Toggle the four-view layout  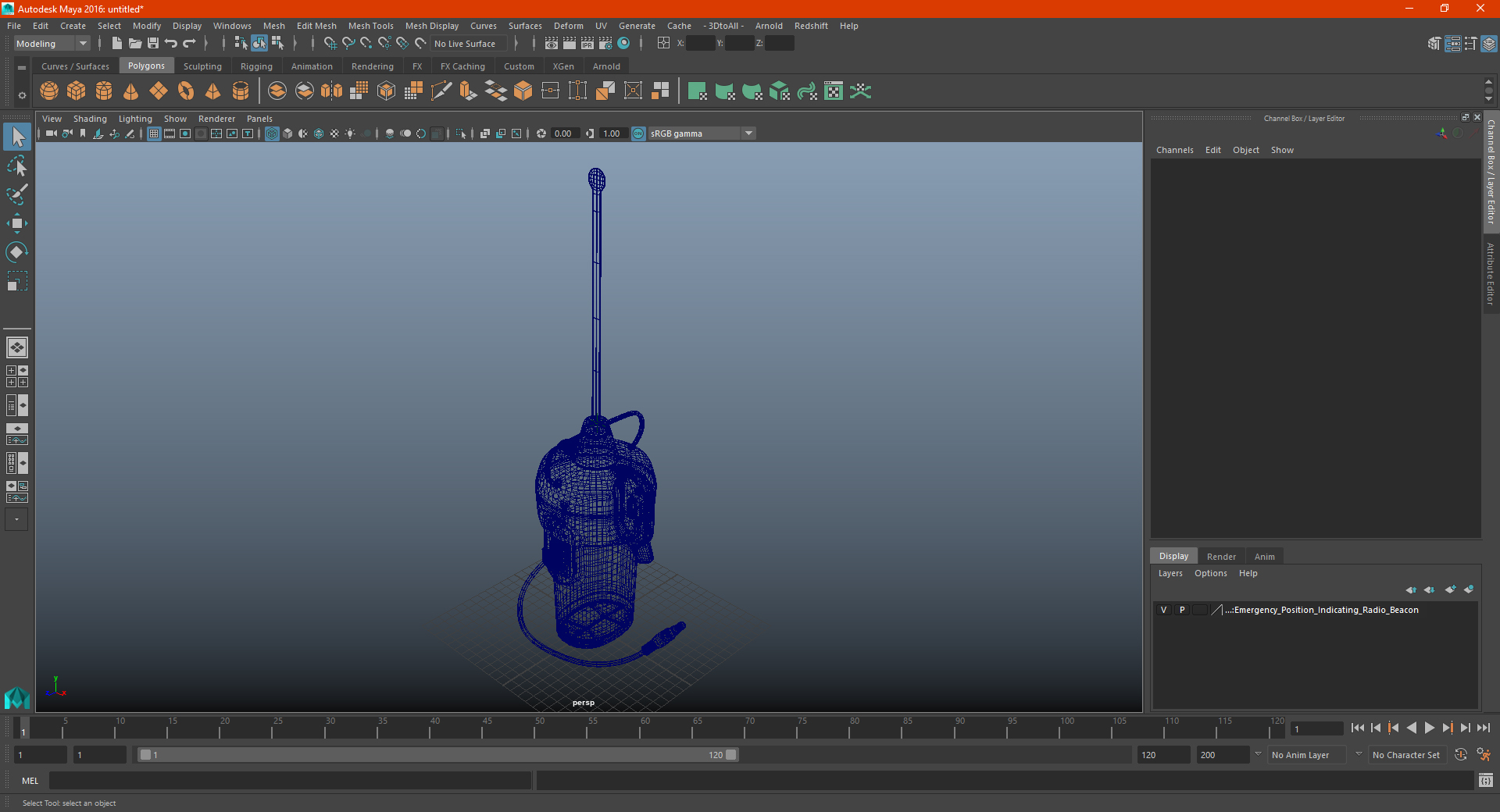[17, 376]
